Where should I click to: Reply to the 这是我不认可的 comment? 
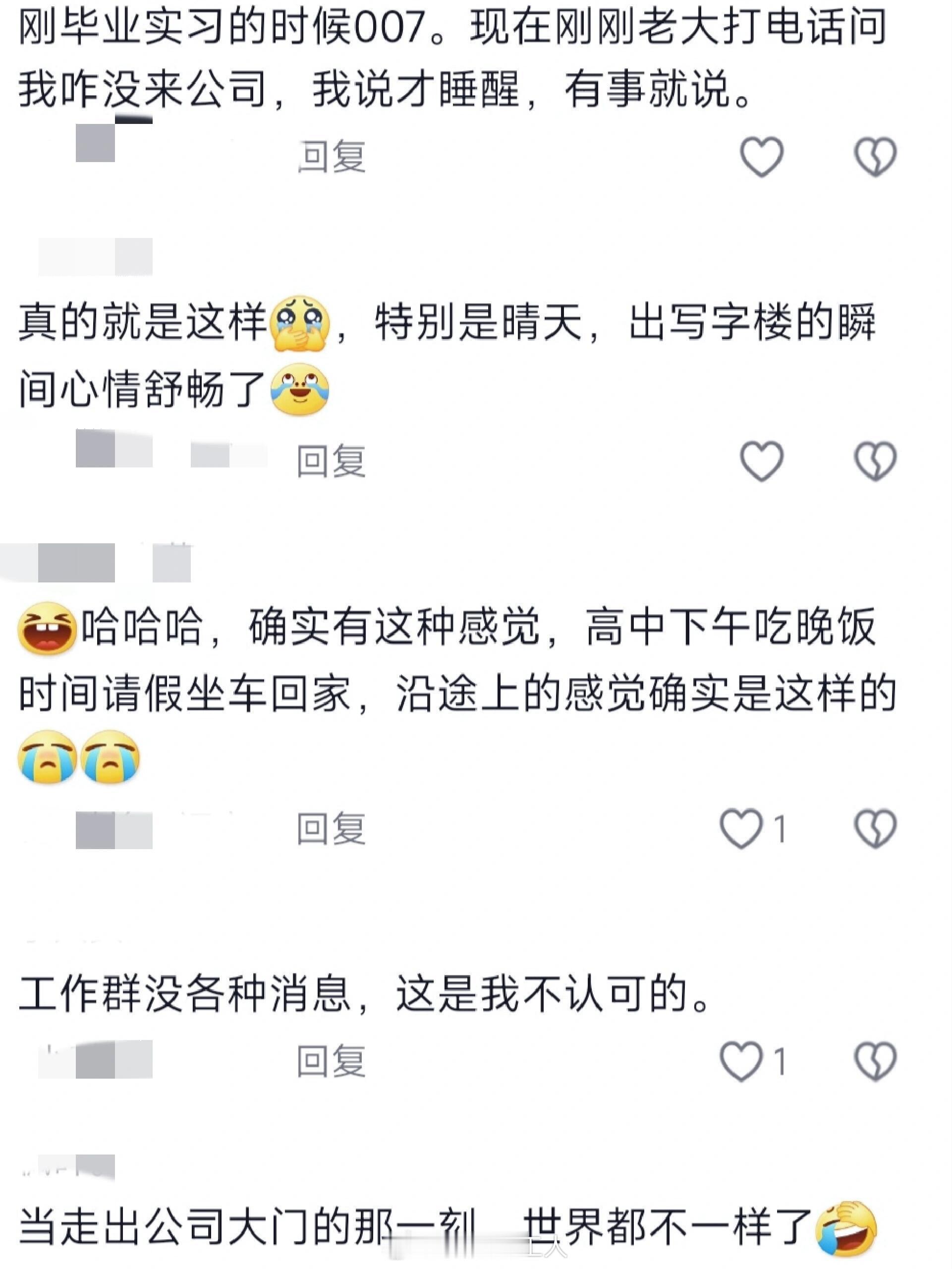pos(332,1061)
